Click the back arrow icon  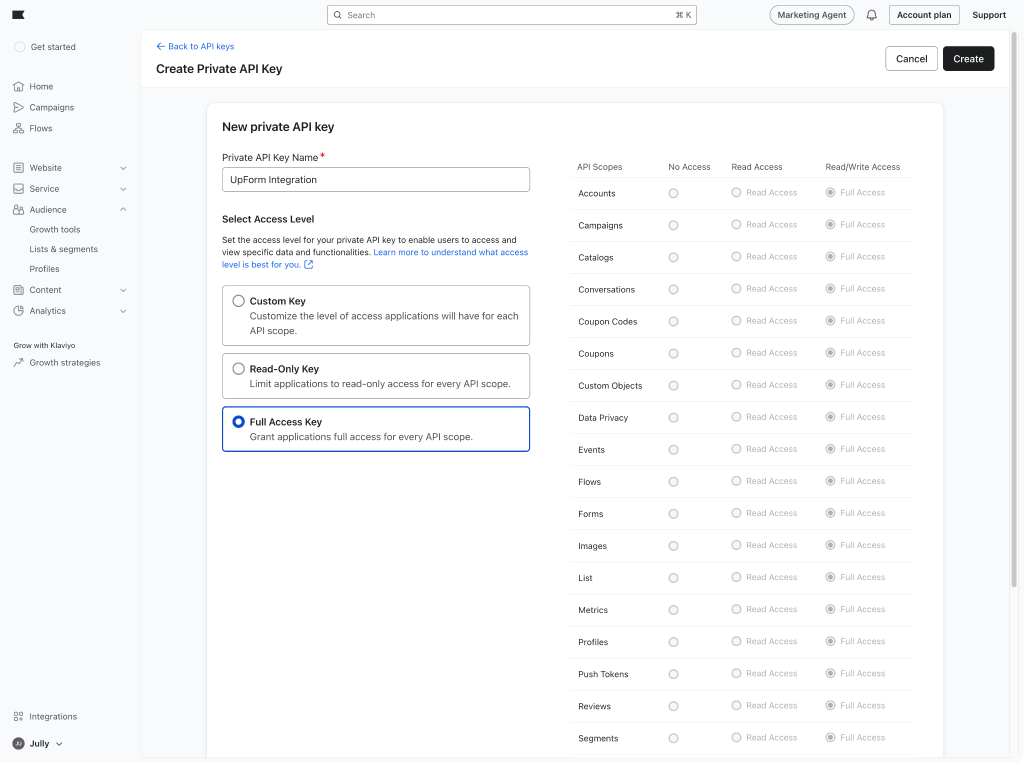coord(161,46)
